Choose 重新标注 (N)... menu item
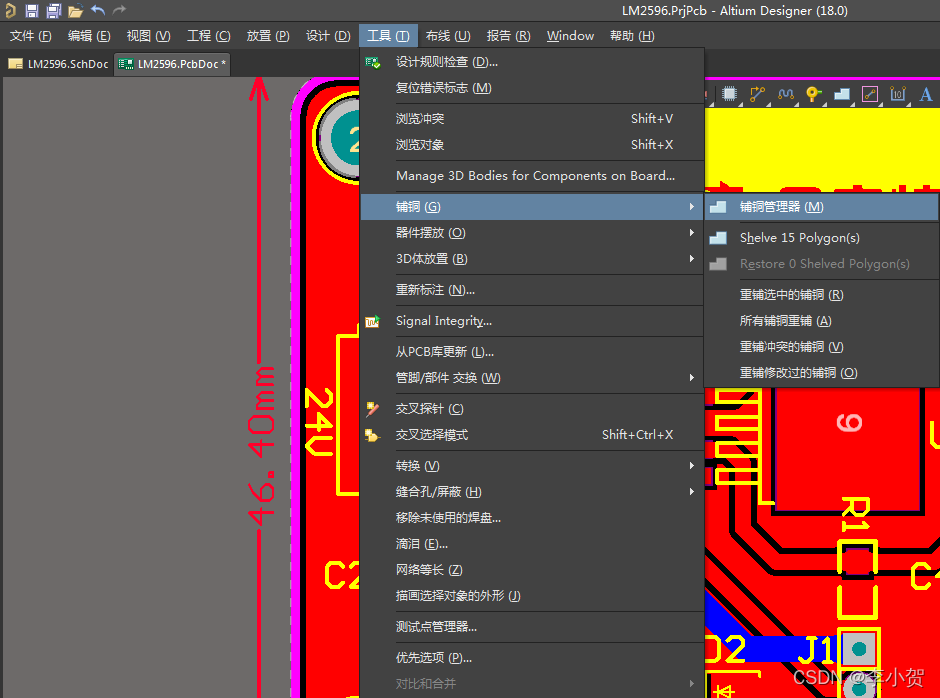The image size is (940, 698). [532, 290]
